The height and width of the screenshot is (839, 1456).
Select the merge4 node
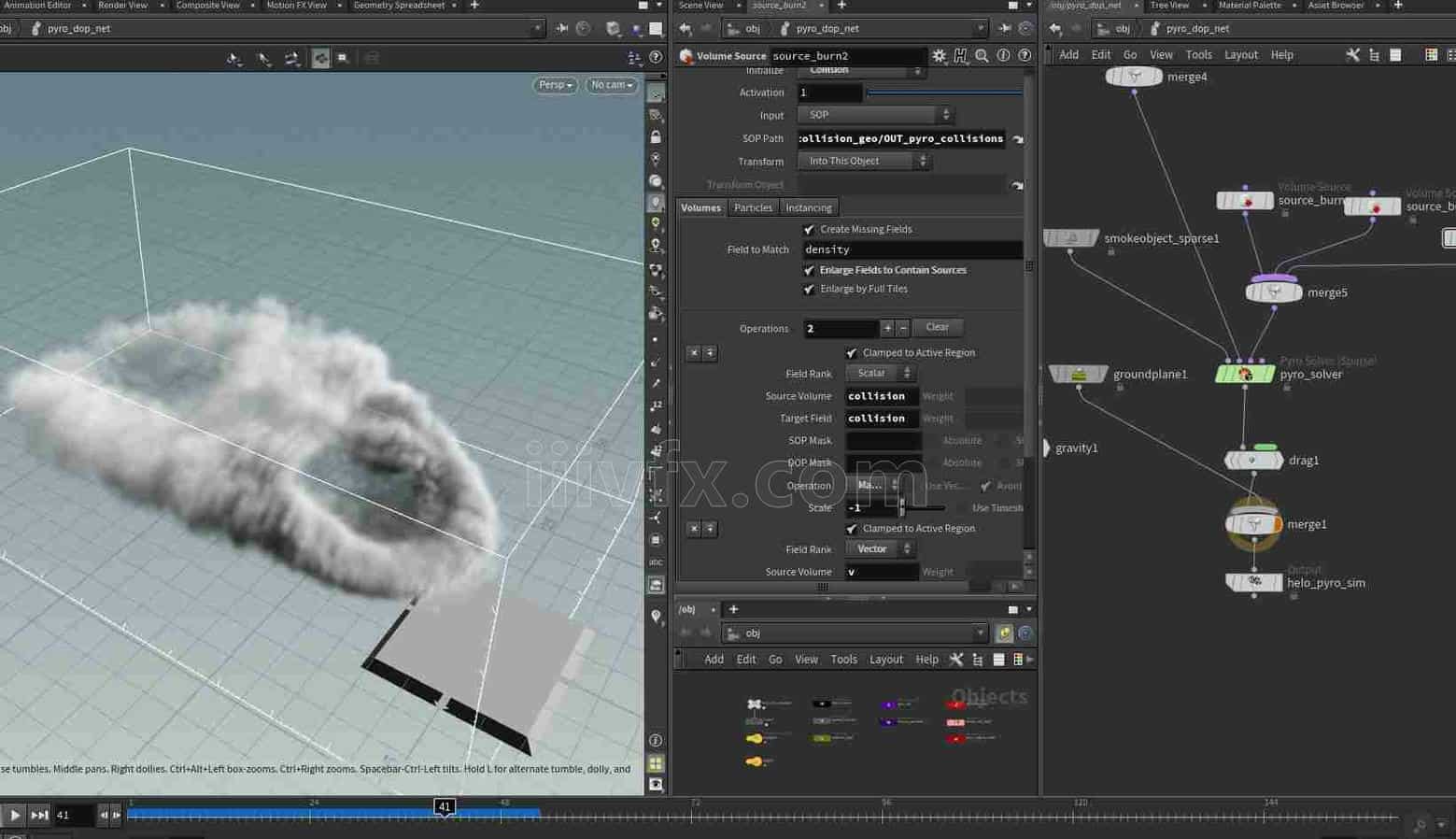[1134, 77]
